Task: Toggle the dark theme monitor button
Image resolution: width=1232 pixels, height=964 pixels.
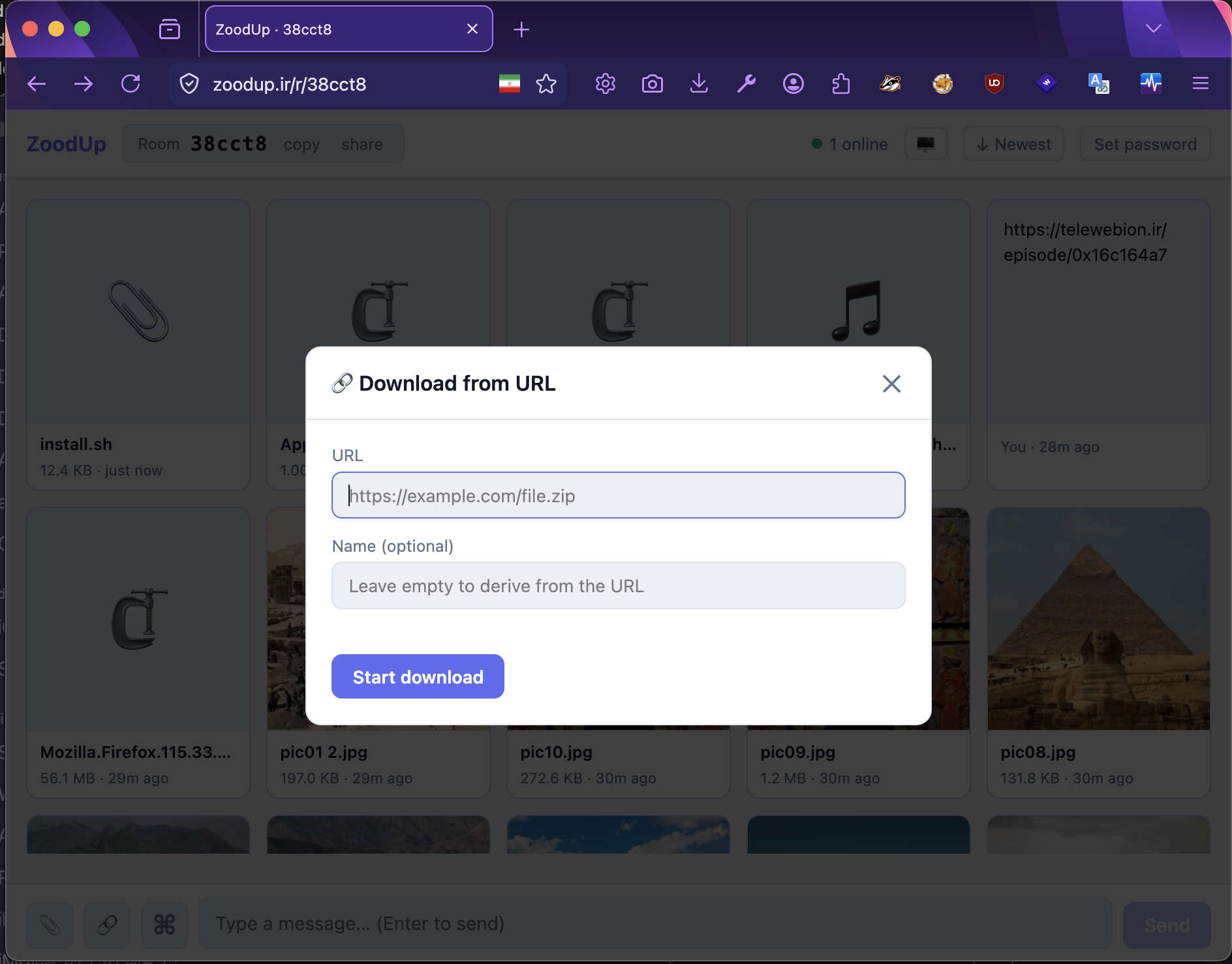Action: coord(925,143)
